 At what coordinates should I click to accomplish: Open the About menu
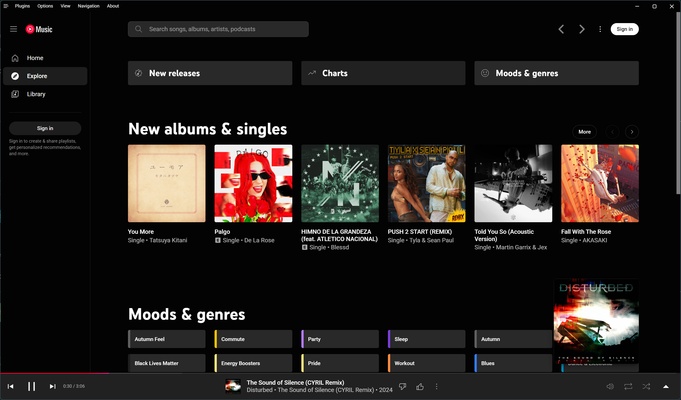[x=113, y=6]
